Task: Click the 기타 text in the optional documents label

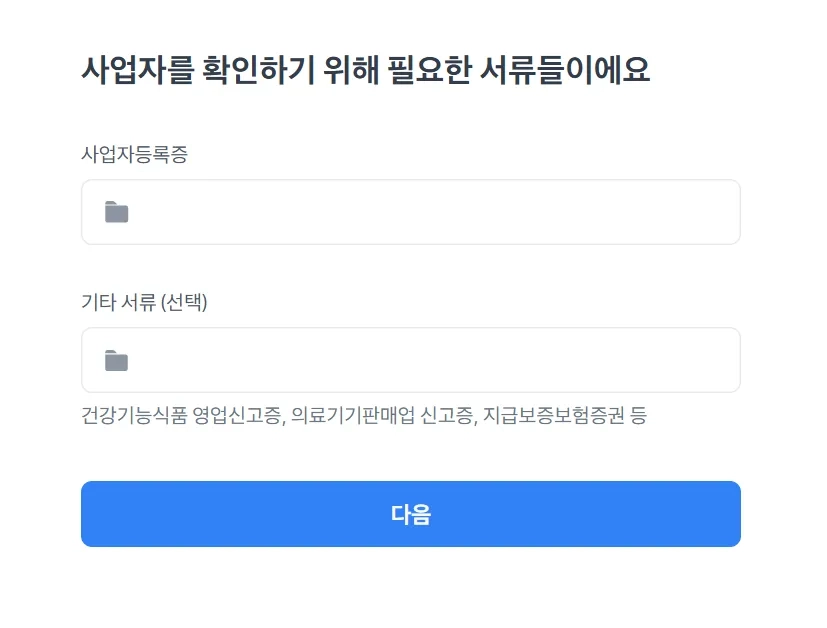Action: (99, 302)
